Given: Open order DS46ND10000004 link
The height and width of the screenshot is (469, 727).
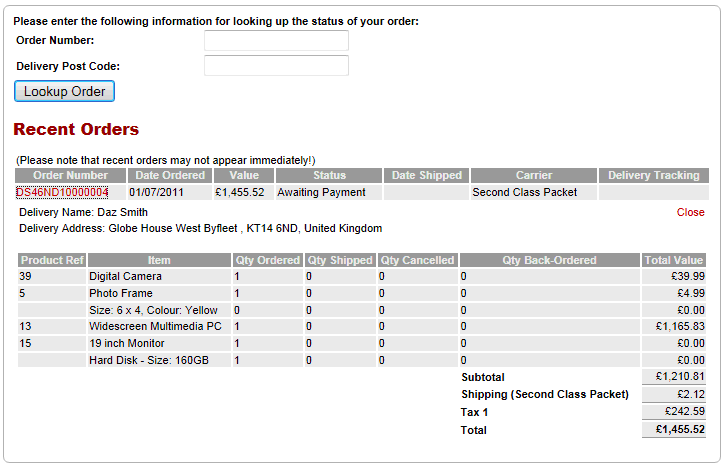Looking at the screenshot, I should point(62,192).
